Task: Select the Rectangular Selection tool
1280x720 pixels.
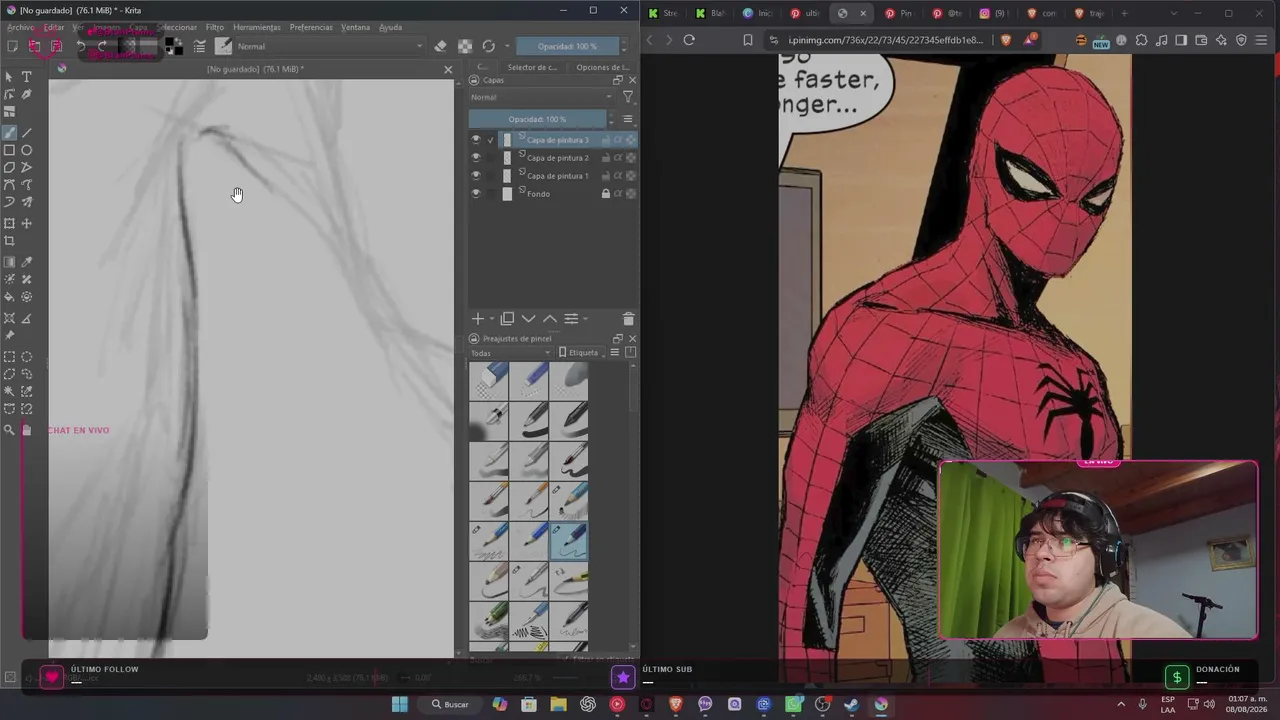Action: [9, 357]
